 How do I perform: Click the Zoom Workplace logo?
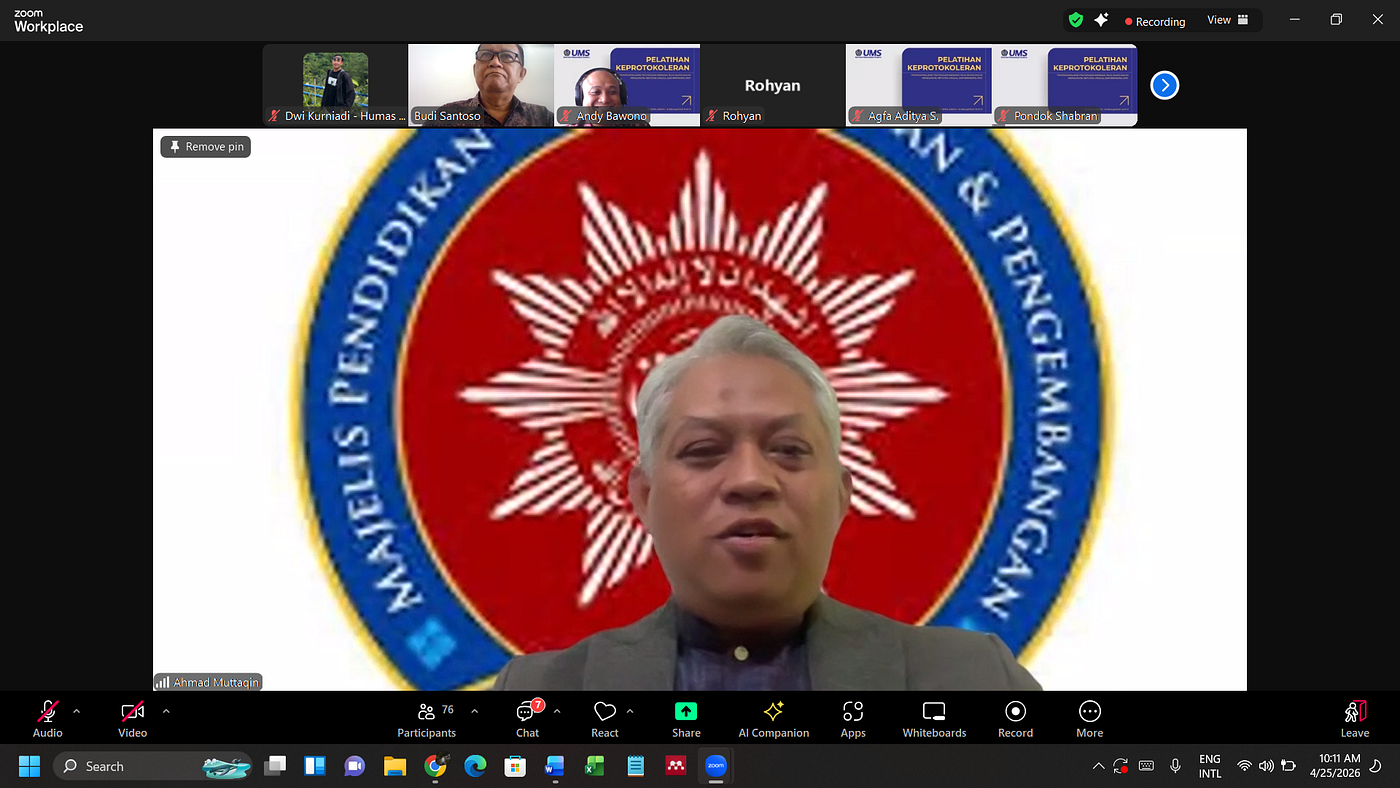point(48,21)
